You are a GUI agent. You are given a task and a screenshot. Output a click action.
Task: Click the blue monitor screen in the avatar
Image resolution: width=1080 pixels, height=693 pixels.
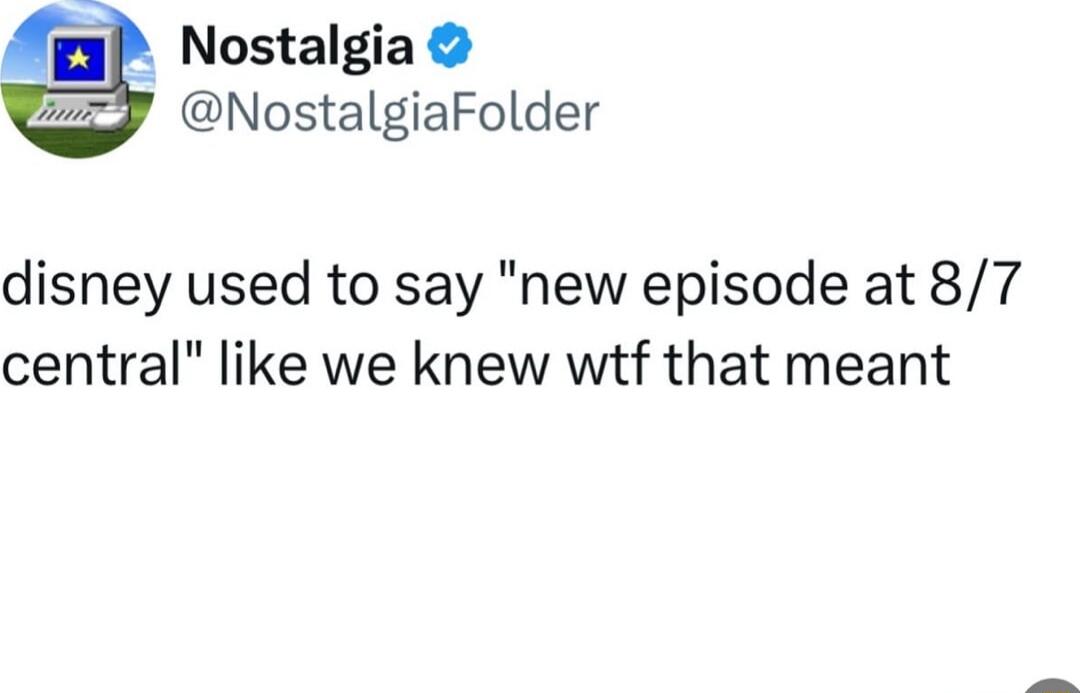(x=79, y=60)
